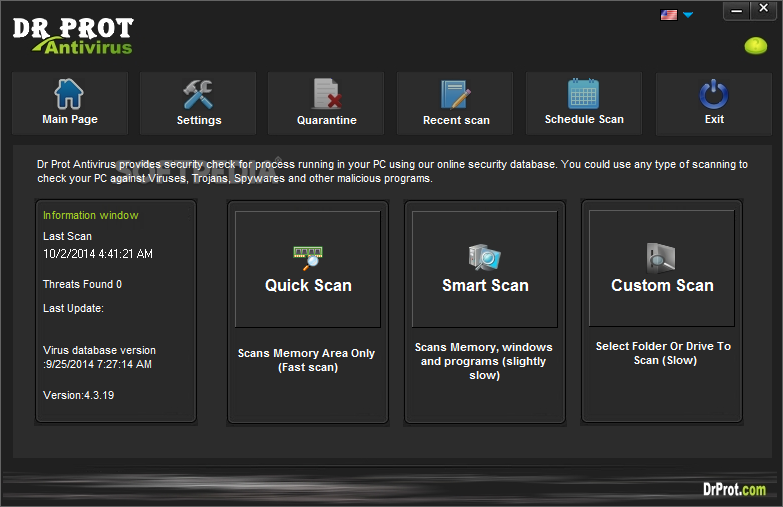Viewport: 783px width, 507px height.
Task: Click the 'Last Scan' label
Action: (67, 236)
